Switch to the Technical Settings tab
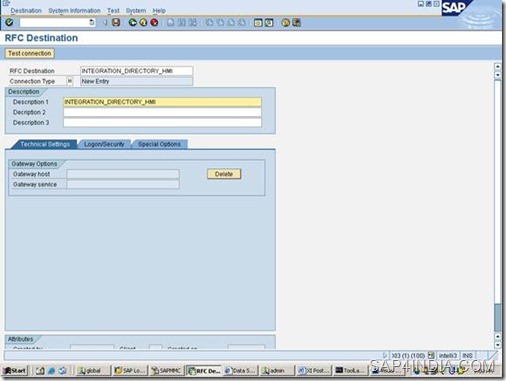Image resolution: width=506 pixels, height=381 pixels. click(45, 144)
